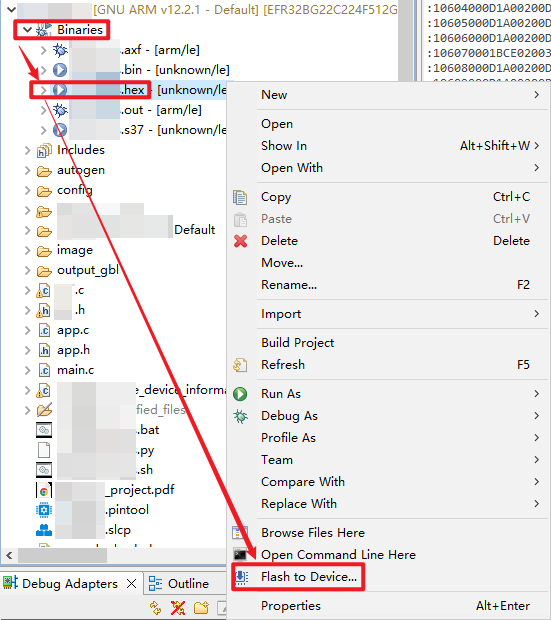
Task: Click the app.c file icon
Action: [44, 330]
